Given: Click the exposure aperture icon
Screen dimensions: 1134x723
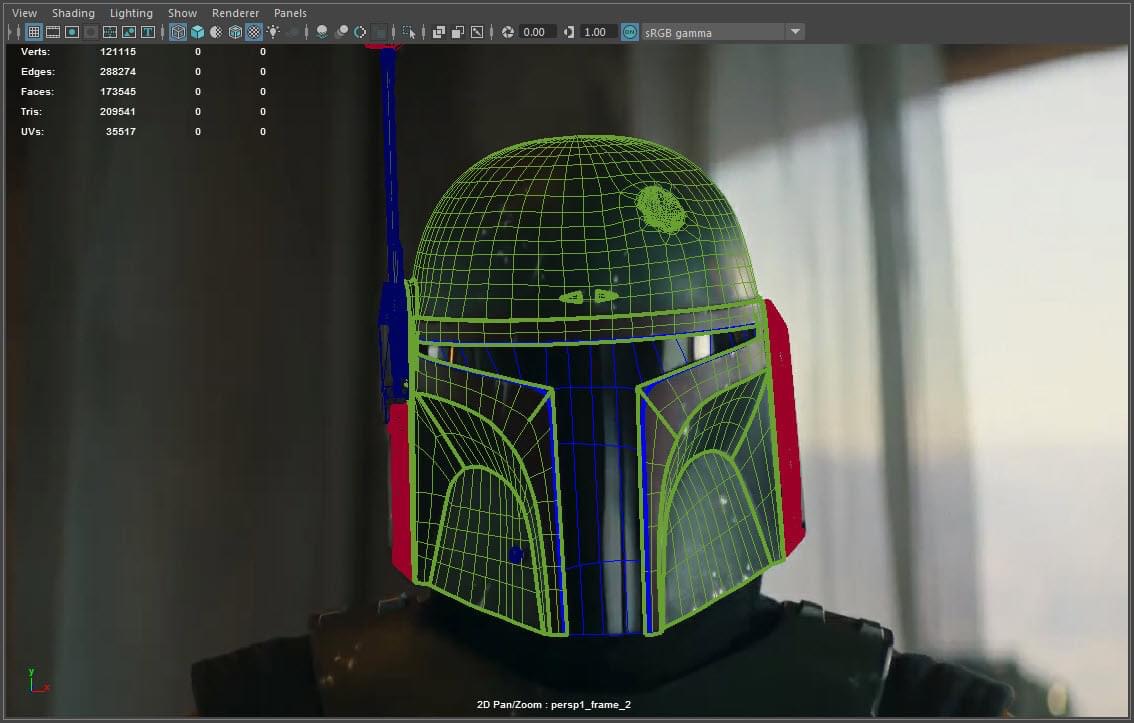Looking at the screenshot, I should pyautogui.click(x=508, y=32).
